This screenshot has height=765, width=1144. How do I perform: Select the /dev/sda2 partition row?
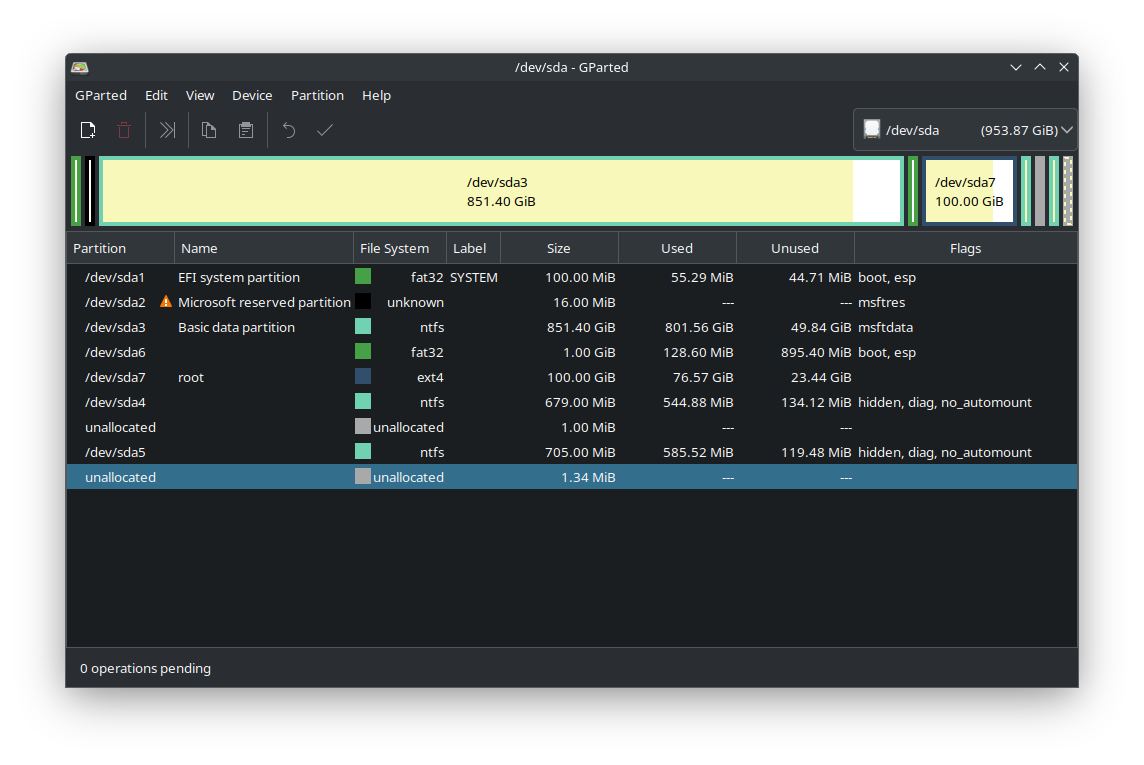572,302
